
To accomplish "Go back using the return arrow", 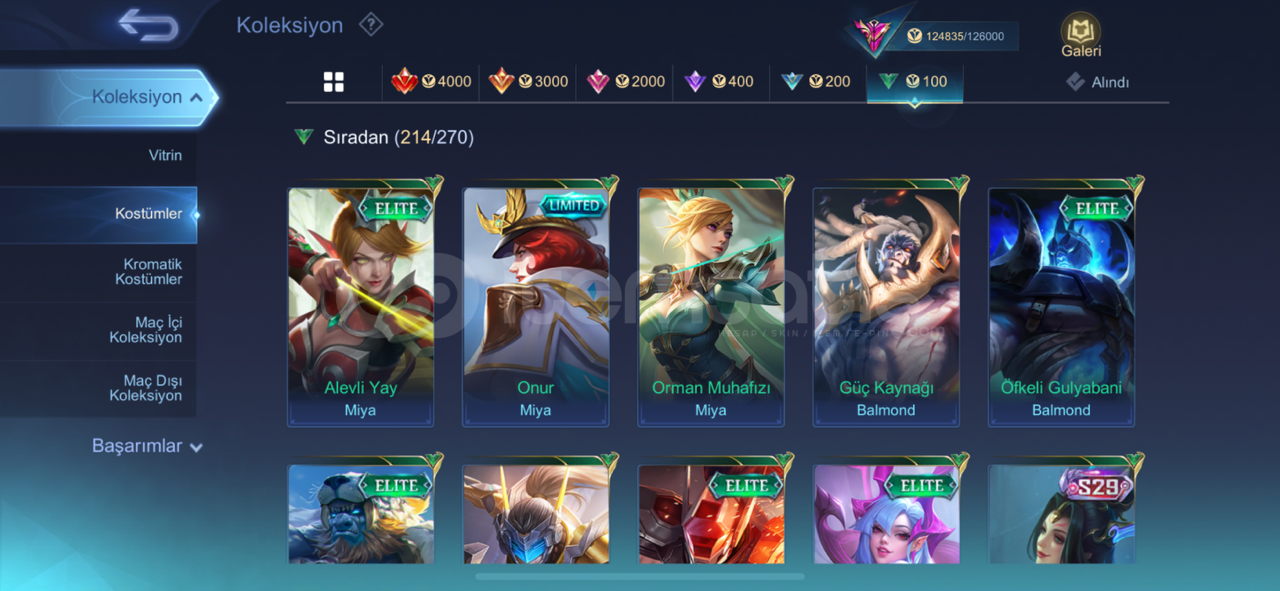I will (148, 25).
